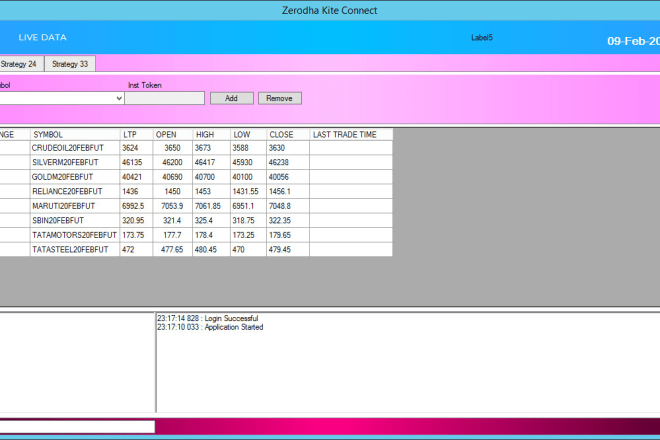Click RELIANCE open value 1450
The height and width of the screenshot is (440, 660).
[x=173, y=191]
